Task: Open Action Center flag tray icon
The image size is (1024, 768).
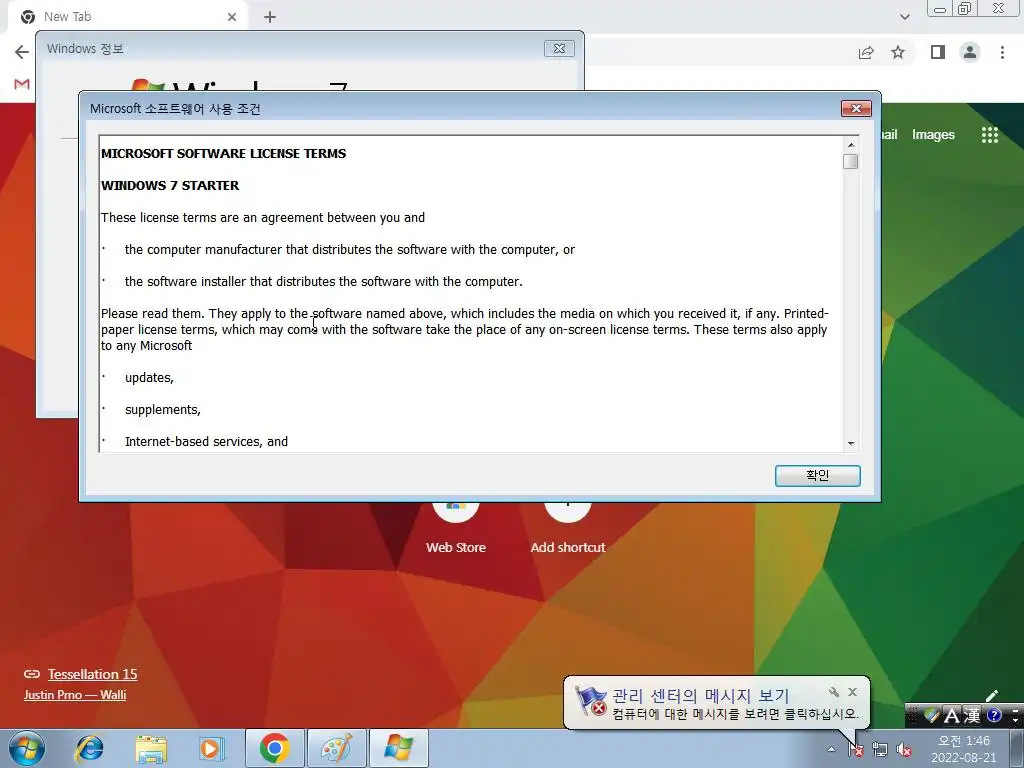Action: (x=856, y=750)
